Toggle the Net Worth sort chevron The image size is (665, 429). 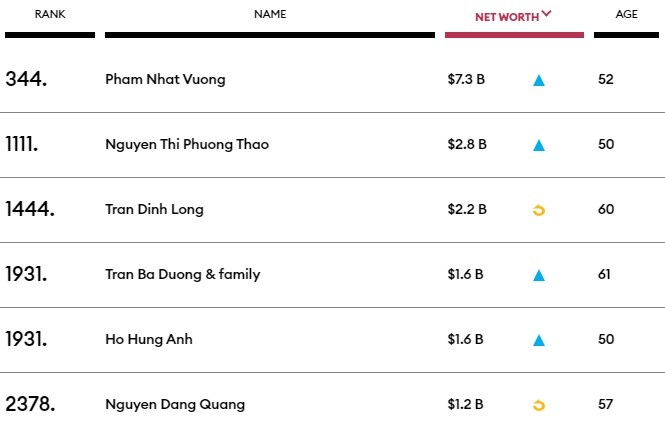point(547,15)
